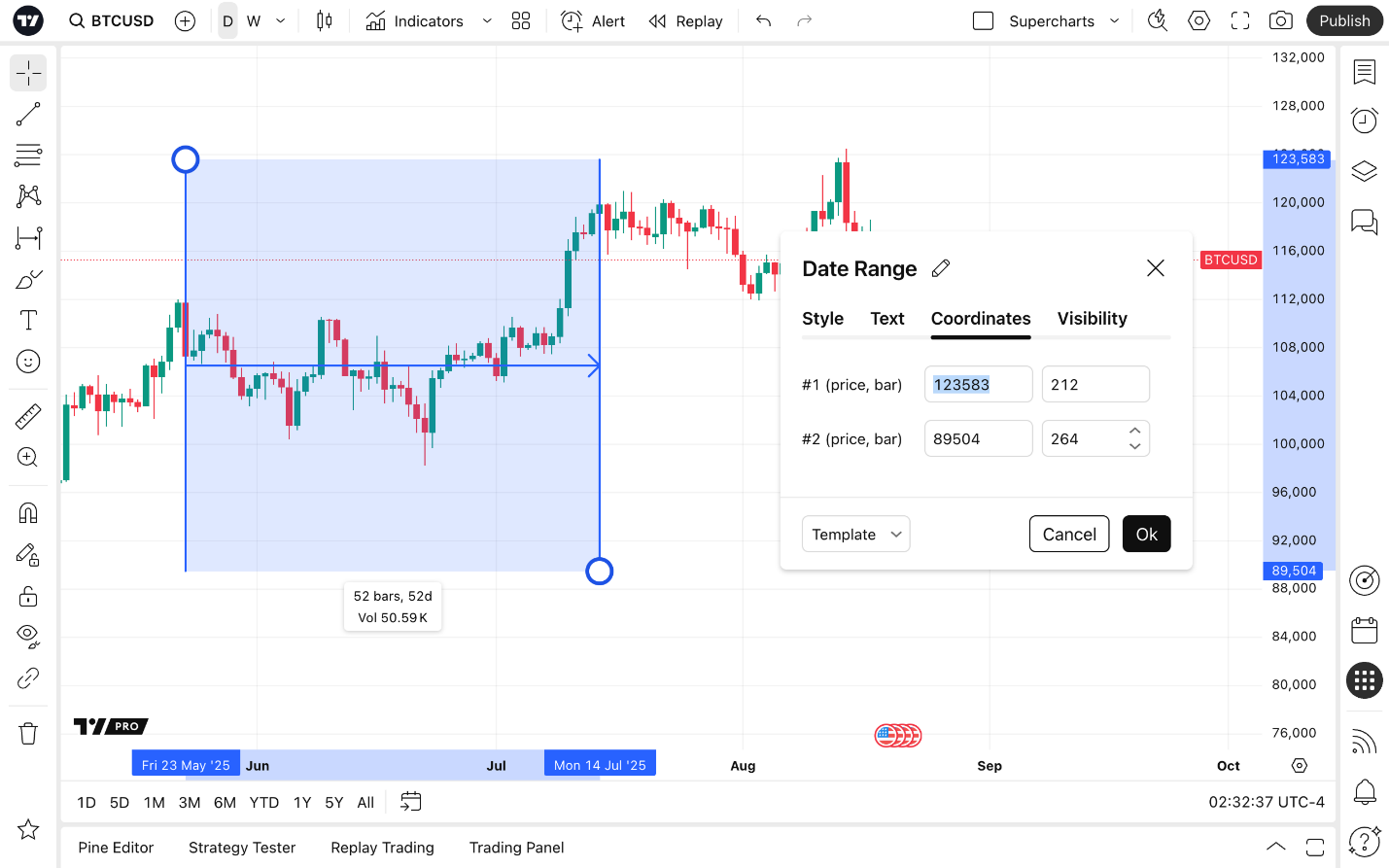This screenshot has height=868, width=1389.
Task: Remove drawings with trash icon
Action: click(x=28, y=734)
